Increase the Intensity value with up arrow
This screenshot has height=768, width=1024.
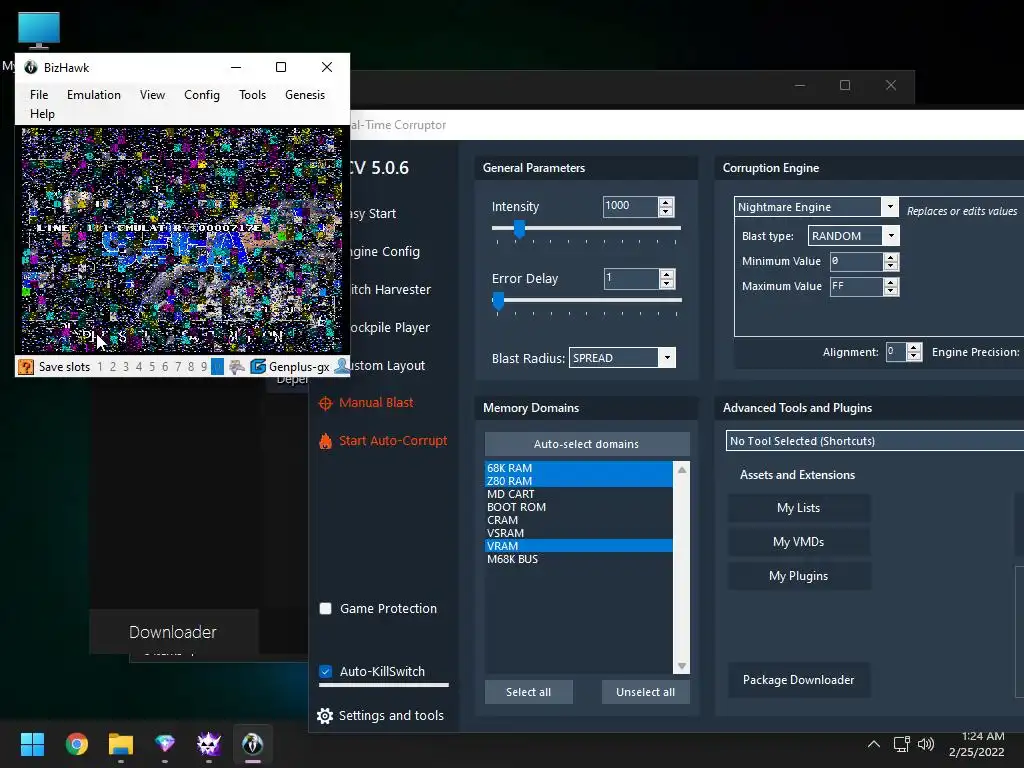(666, 202)
